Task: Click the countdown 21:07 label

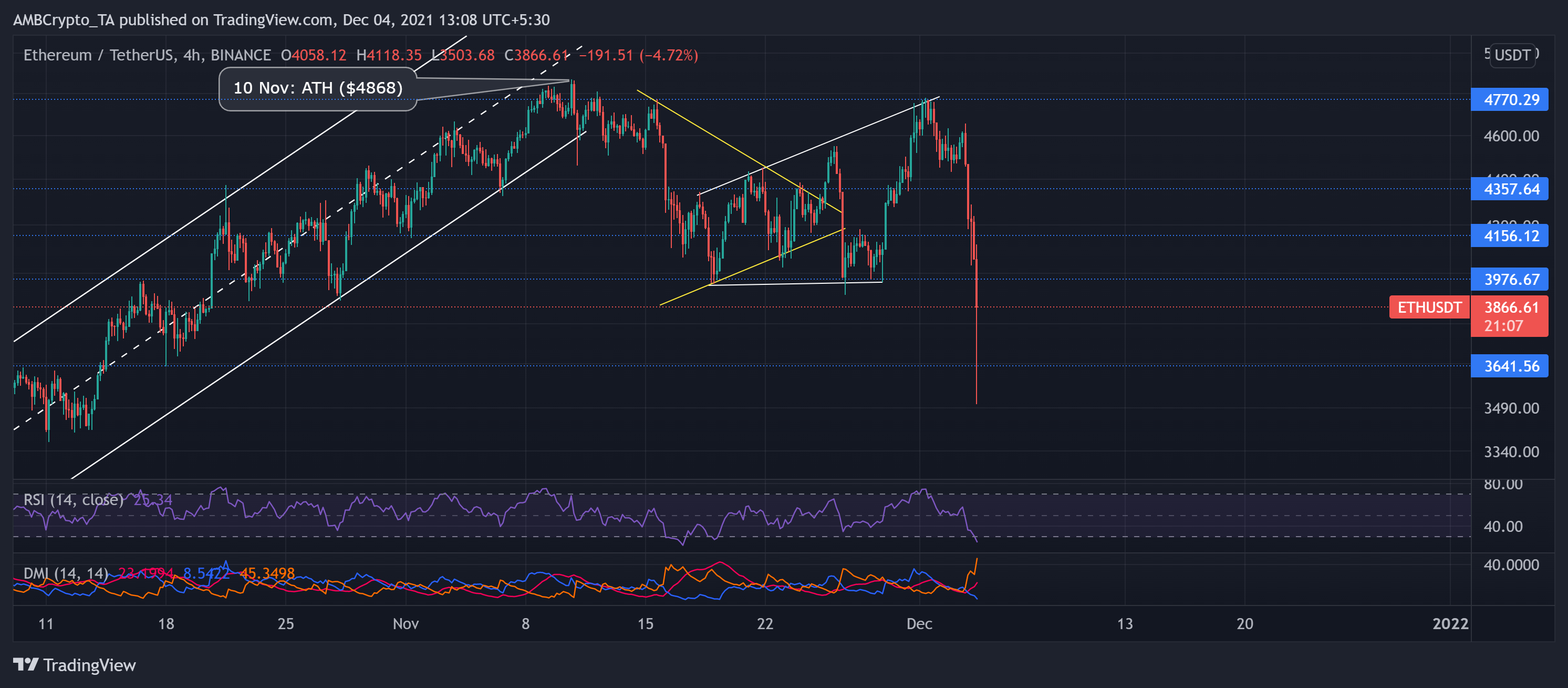Action: (1503, 326)
